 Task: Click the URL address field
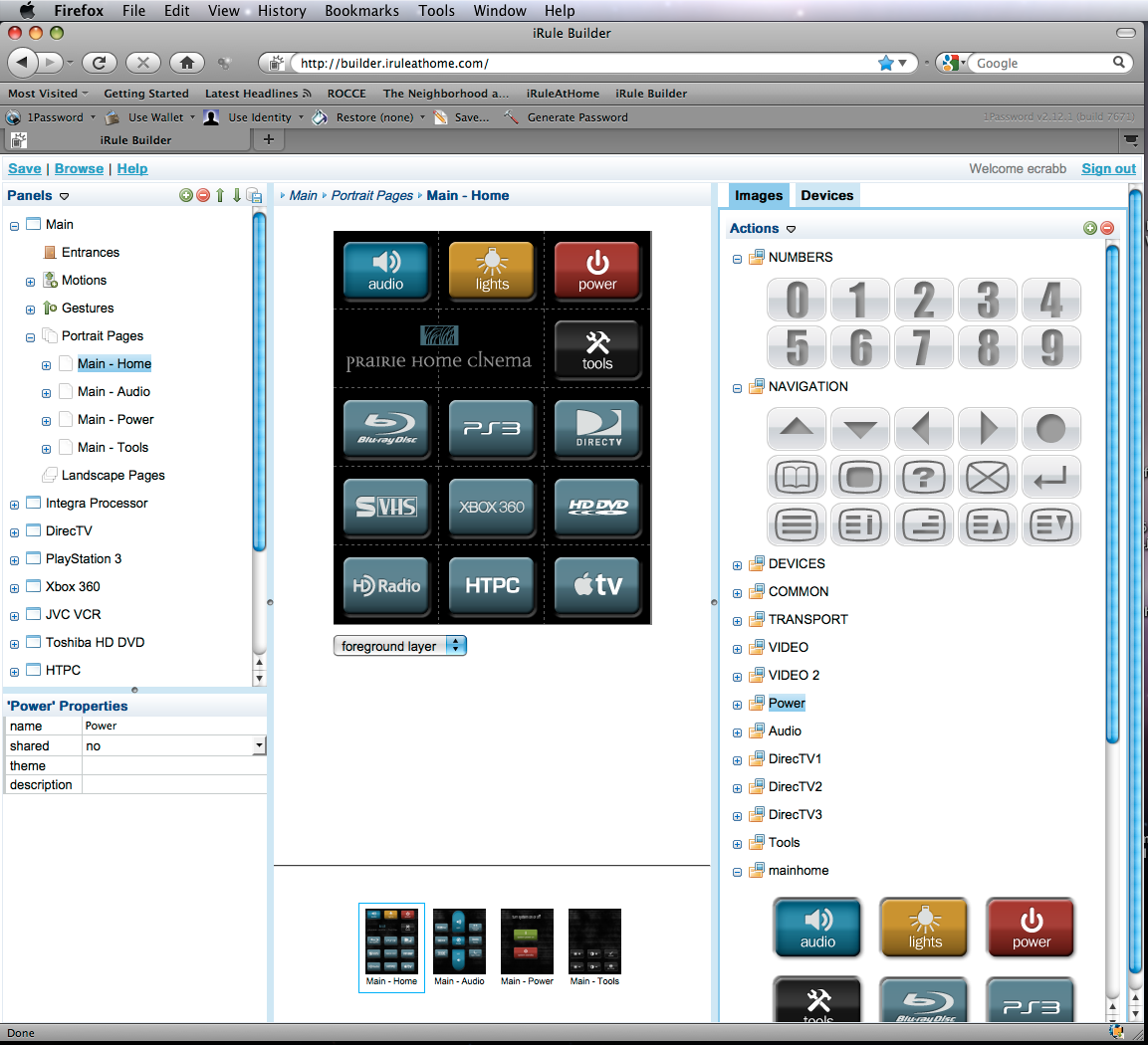coord(585,63)
